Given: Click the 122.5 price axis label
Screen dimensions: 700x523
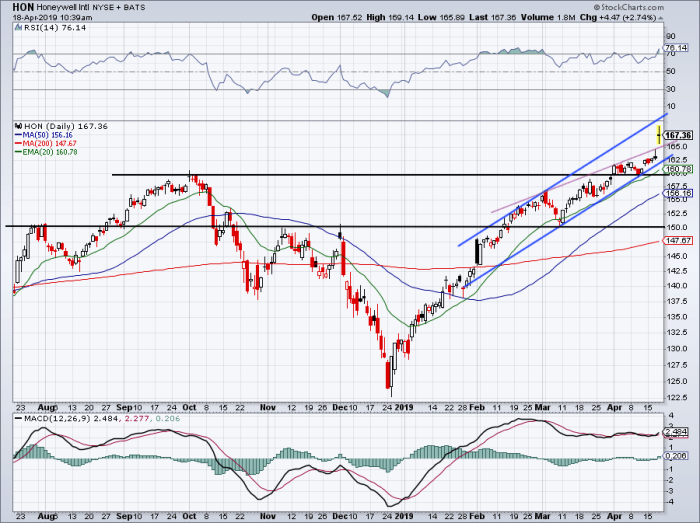Looking at the screenshot, I should (675, 397).
